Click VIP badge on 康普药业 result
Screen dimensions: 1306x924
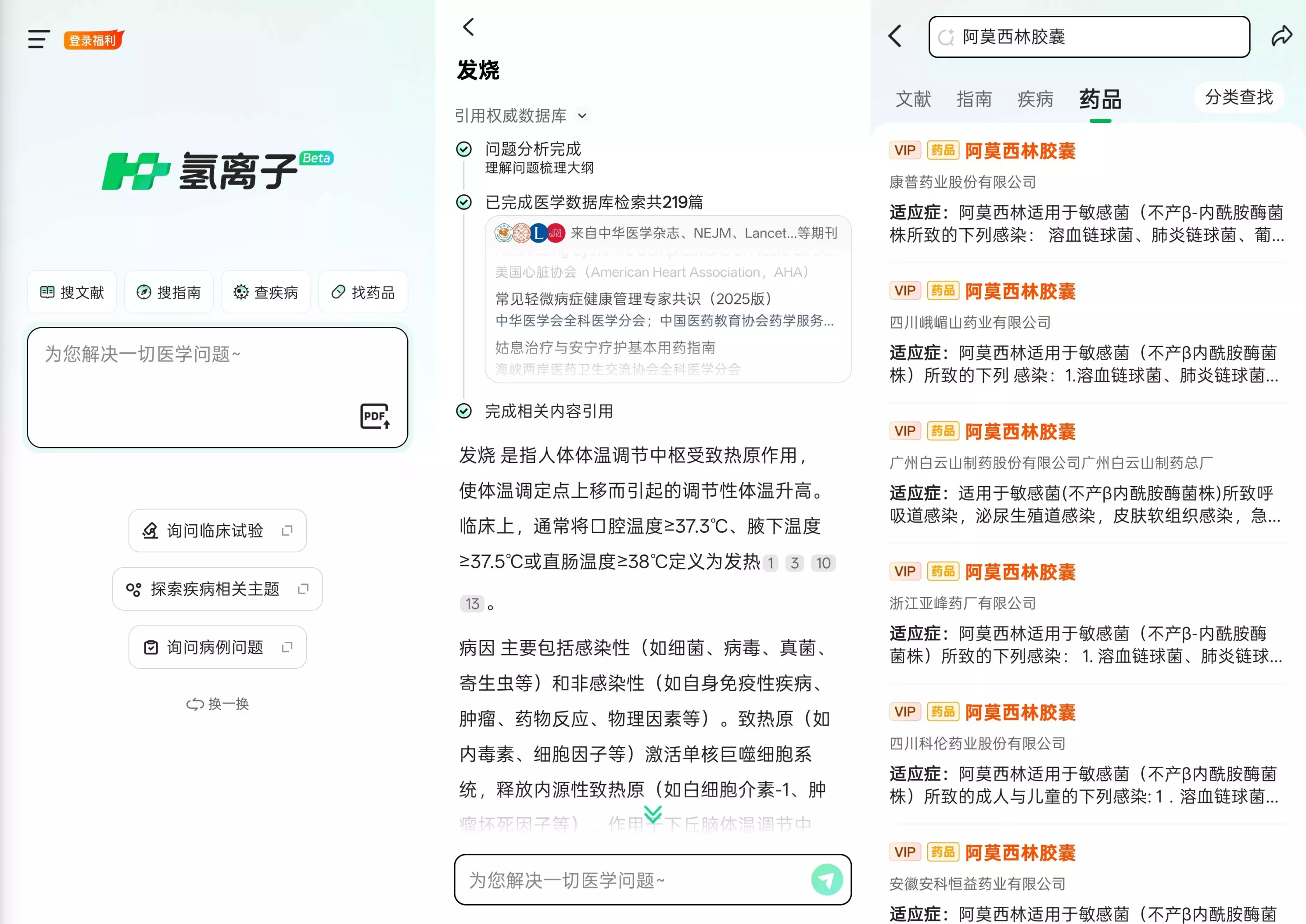tap(905, 150)
